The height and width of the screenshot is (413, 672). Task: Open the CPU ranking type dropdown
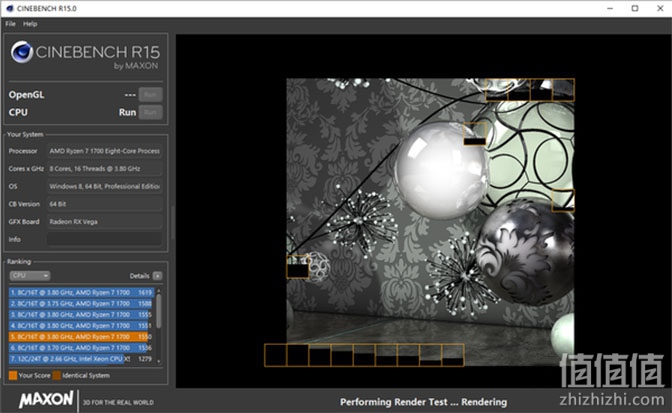coord(30,275)
